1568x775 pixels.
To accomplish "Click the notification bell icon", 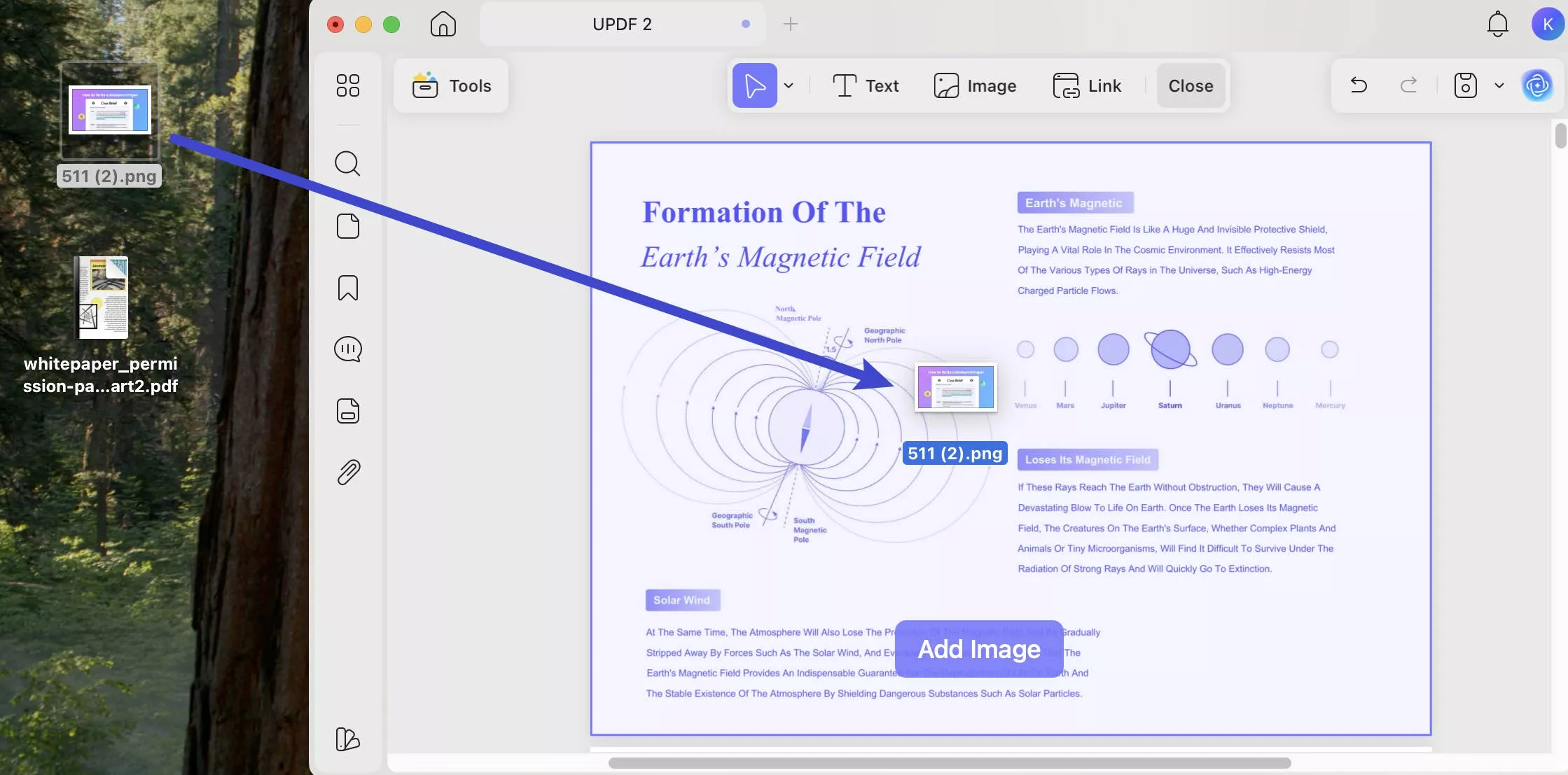I will (1497, 25).
